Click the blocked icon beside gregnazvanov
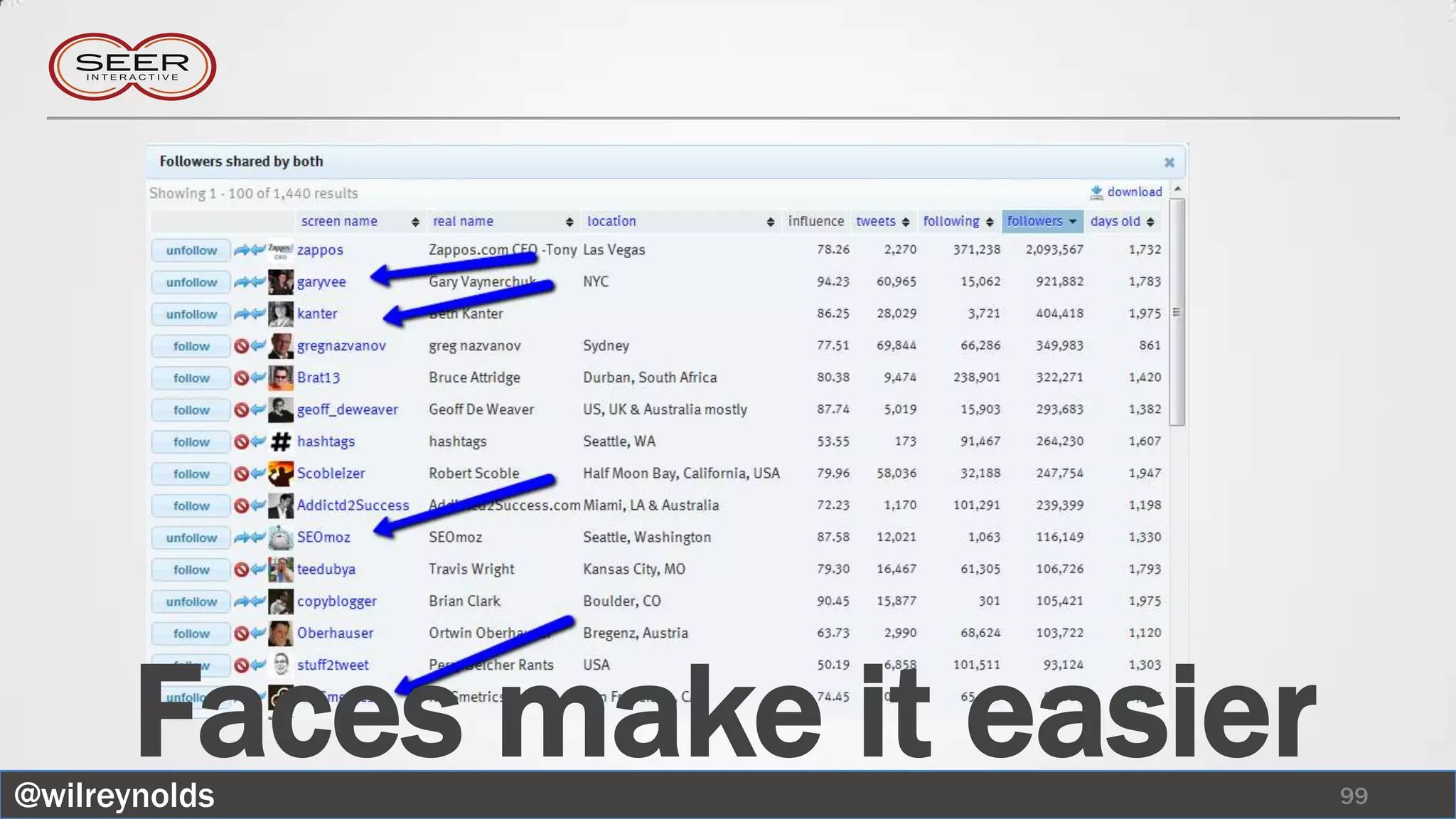The width and height of the screenshot is (1456, 819). click(241, 346)
